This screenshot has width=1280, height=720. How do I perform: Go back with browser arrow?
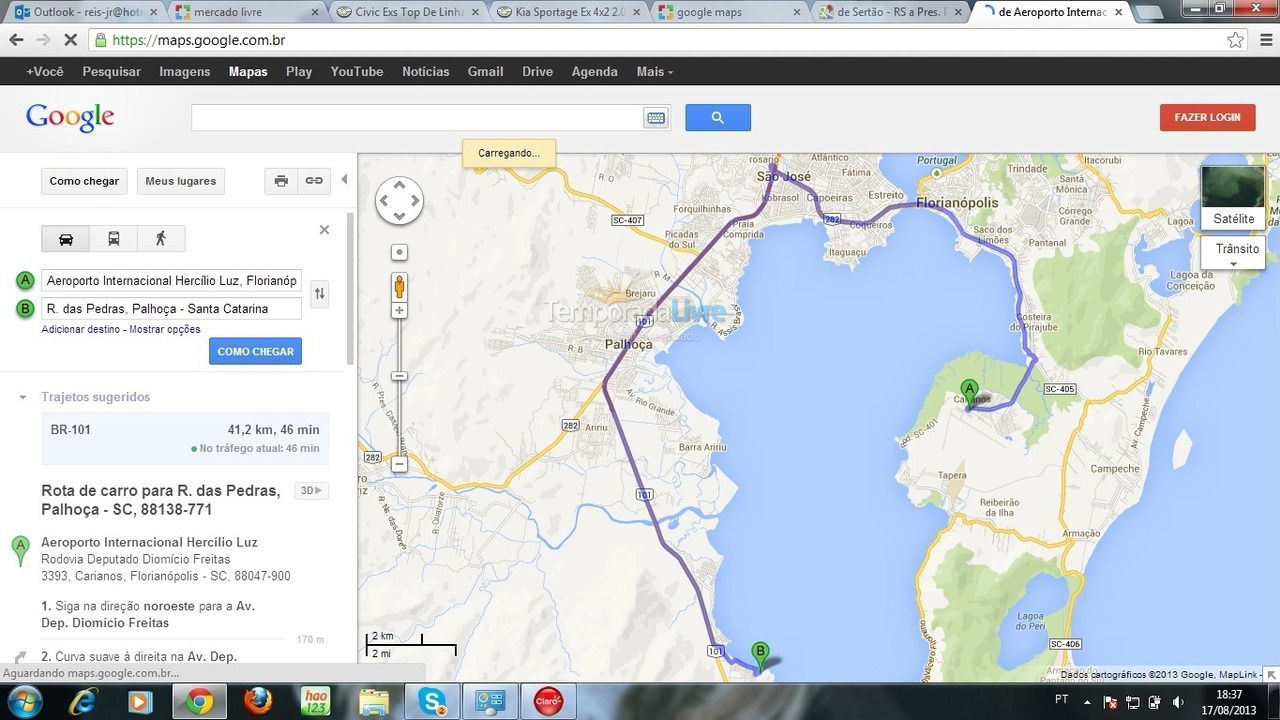16,40
